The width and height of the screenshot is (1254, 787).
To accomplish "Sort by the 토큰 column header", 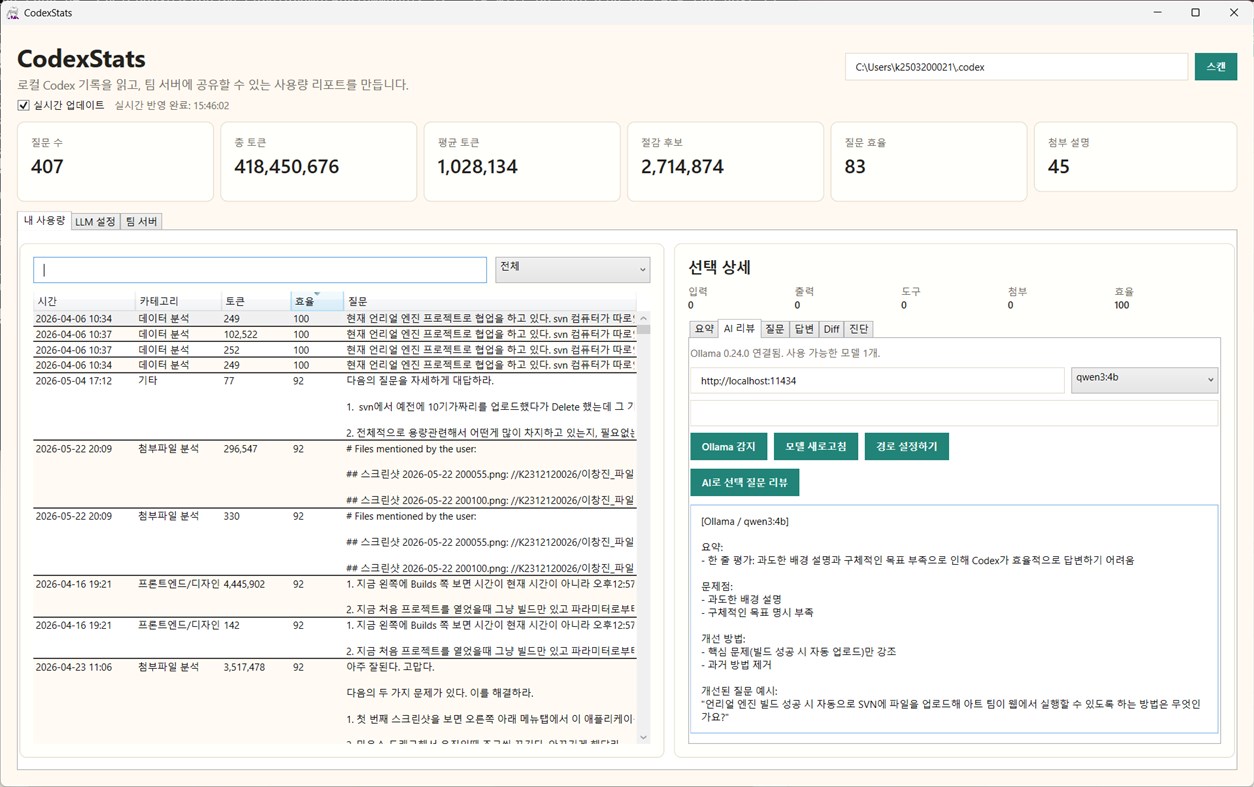I will (256, 301).
